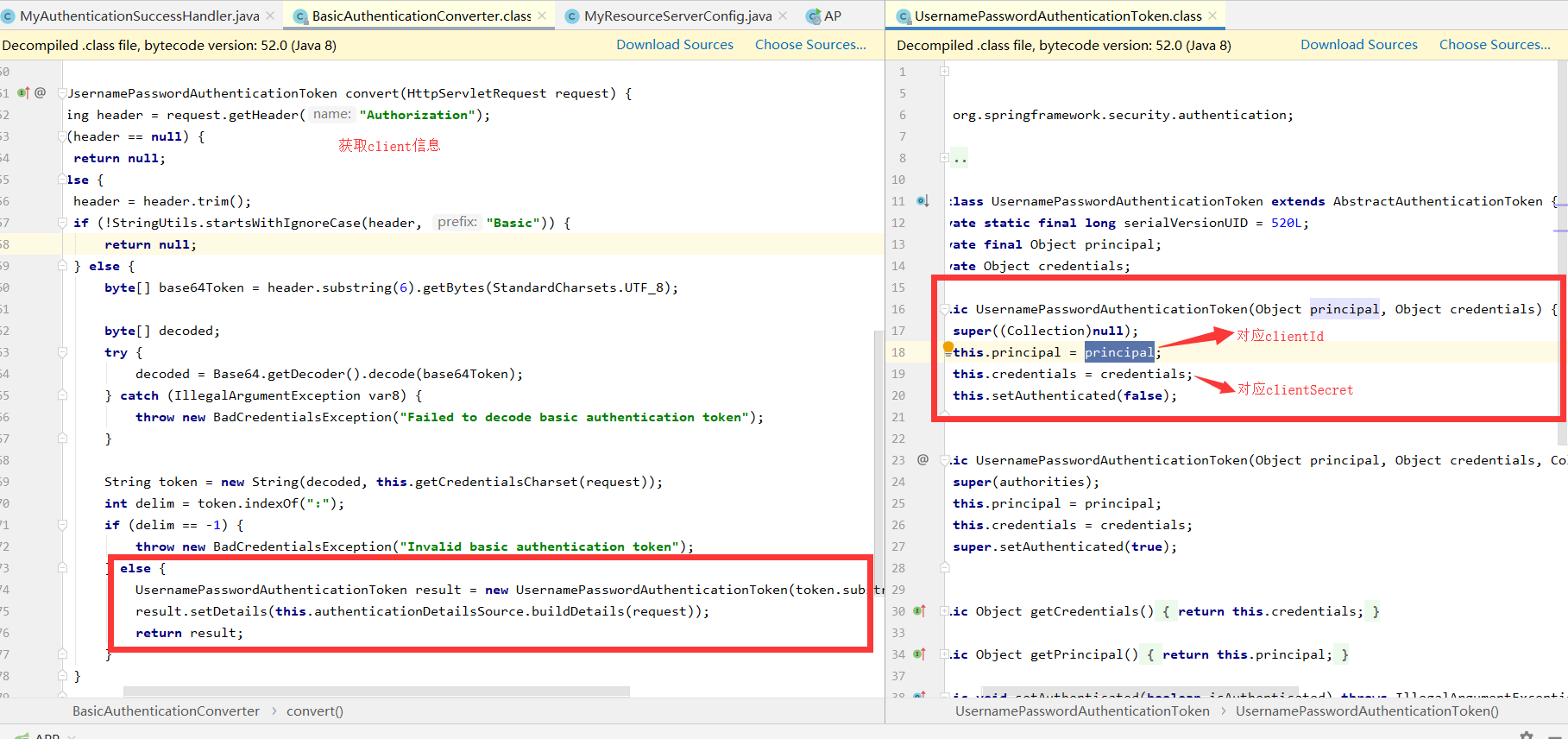Collapse the startsWithIgnoreCase if block fold
The height and width of the screenshot is (739, 1568).
62,222
